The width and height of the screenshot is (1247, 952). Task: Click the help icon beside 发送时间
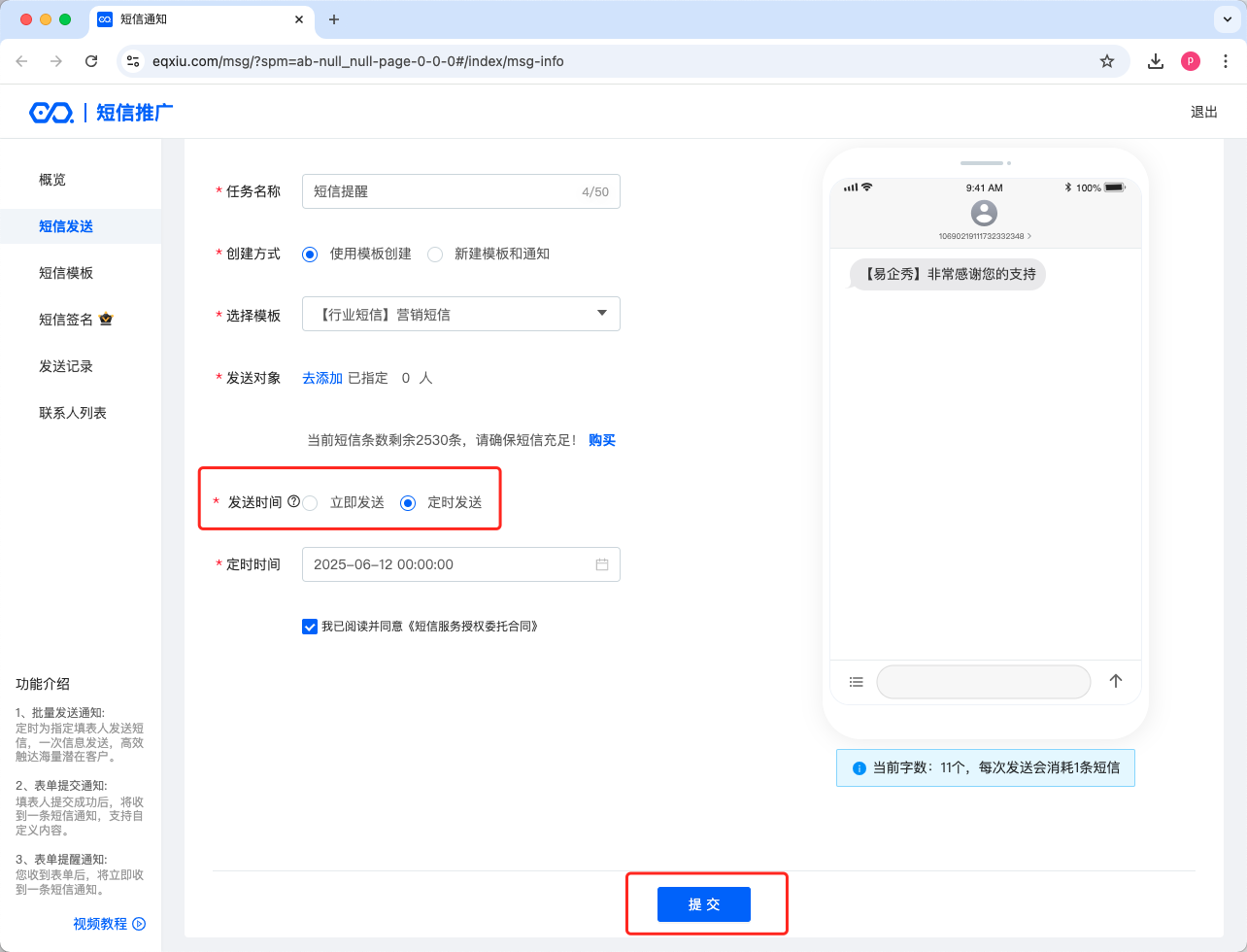(293, 502)
